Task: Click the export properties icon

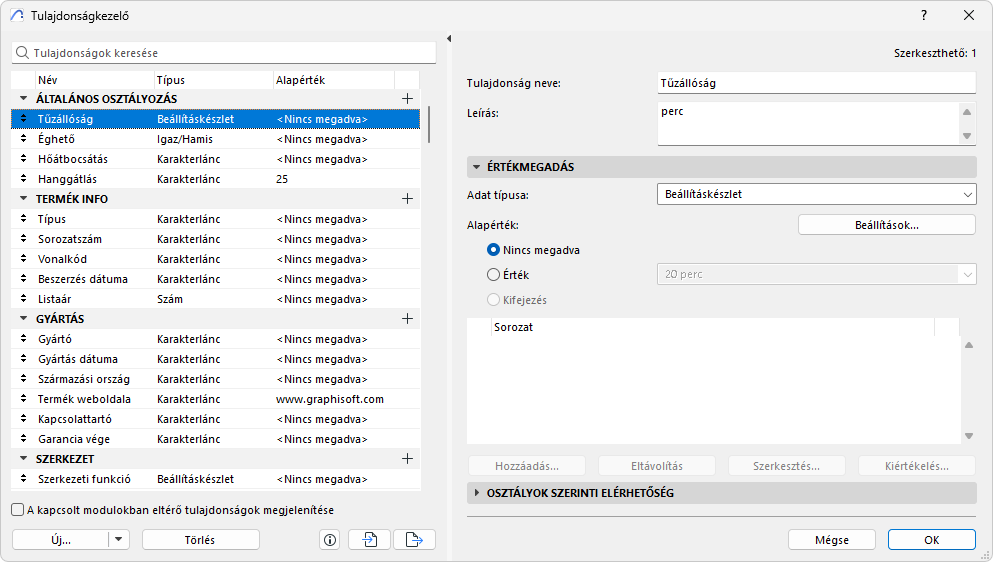Action: 414,540
